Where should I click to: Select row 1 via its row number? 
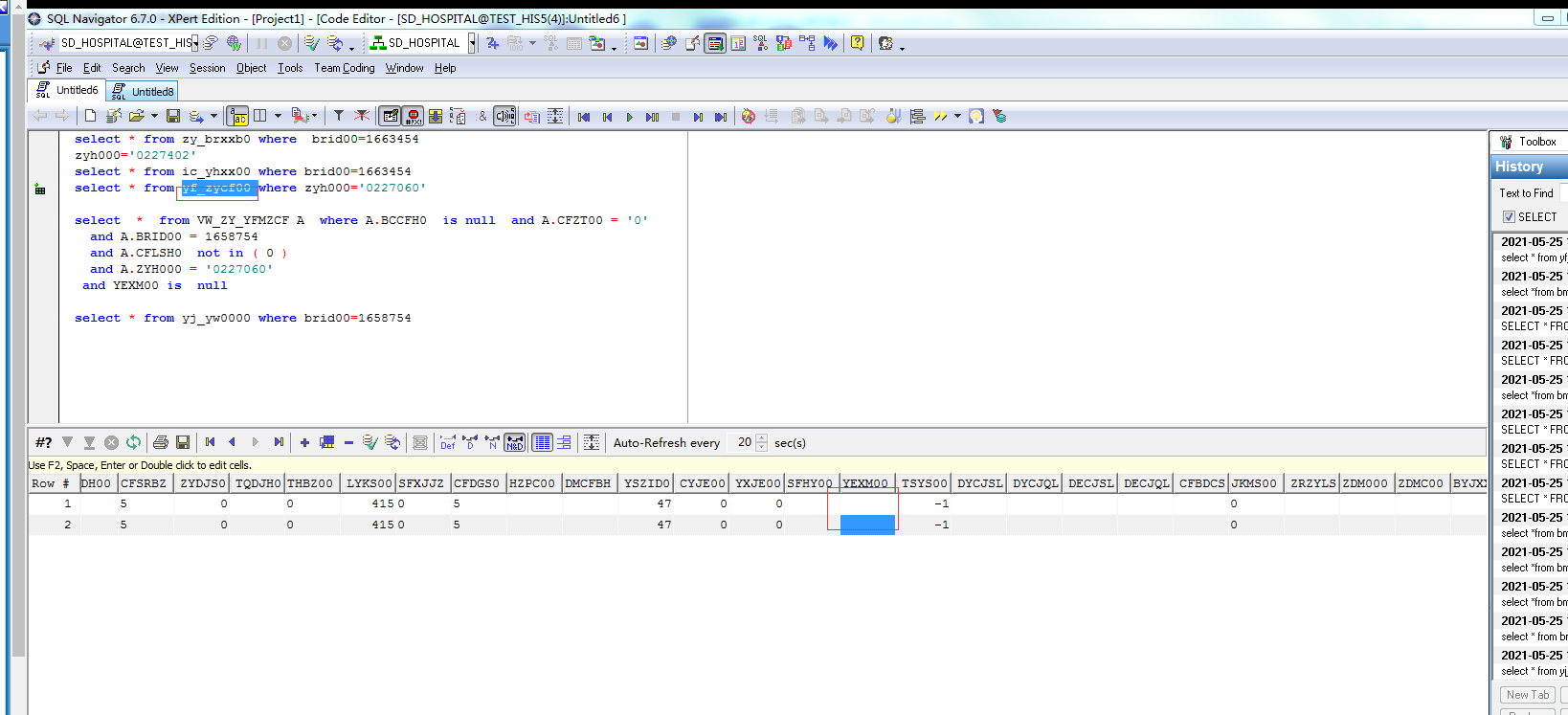click(54, 503)
